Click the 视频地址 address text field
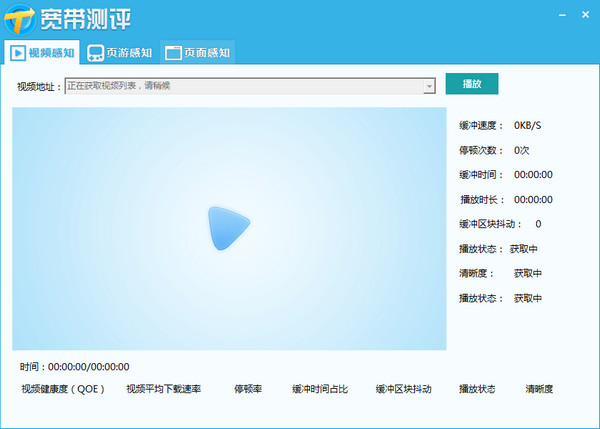The height and width of the screenshot is (429, 600). pos(245,87)
